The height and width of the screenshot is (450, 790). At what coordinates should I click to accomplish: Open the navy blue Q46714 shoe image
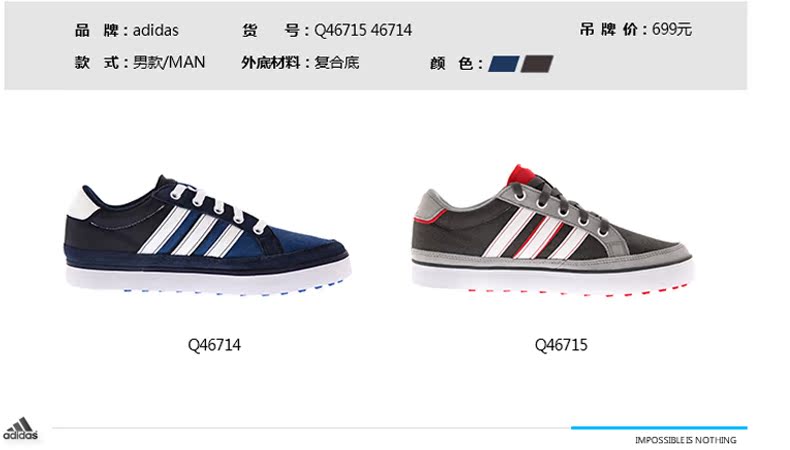click(207, 235)
